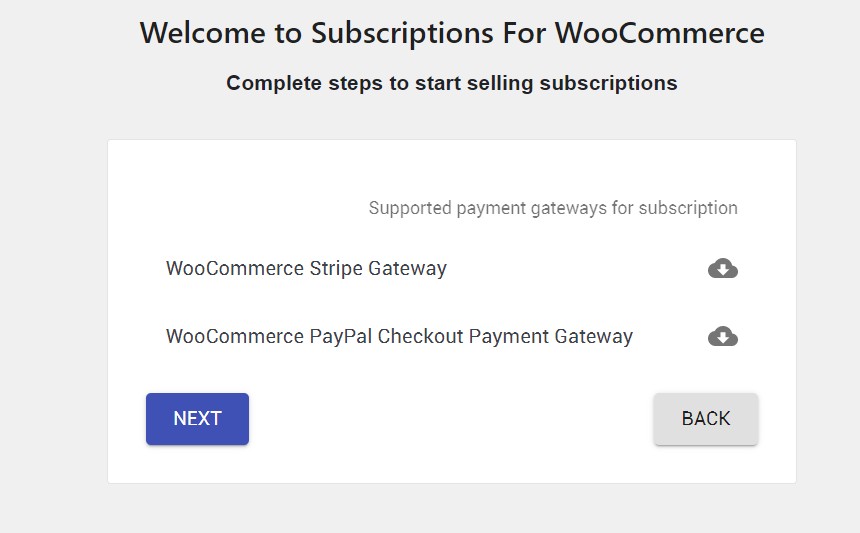860x533 pixels.
Task: Go to the next setup step
Action: point(197,419)
